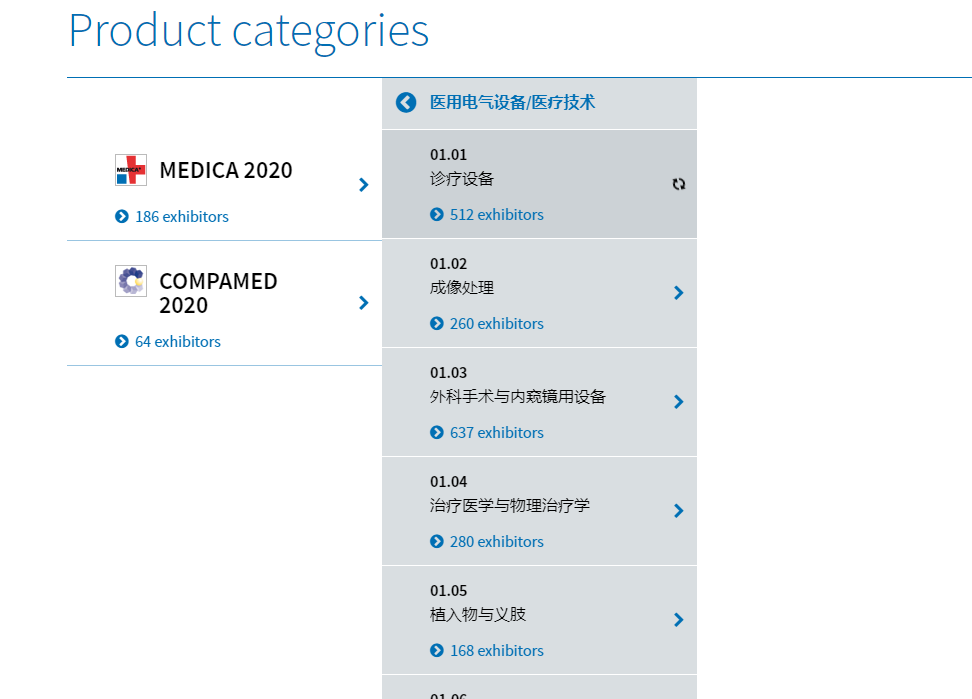Click circle arrow icon beside 64 exhibitors
This screenshot has width=972, height=699.
122,341
